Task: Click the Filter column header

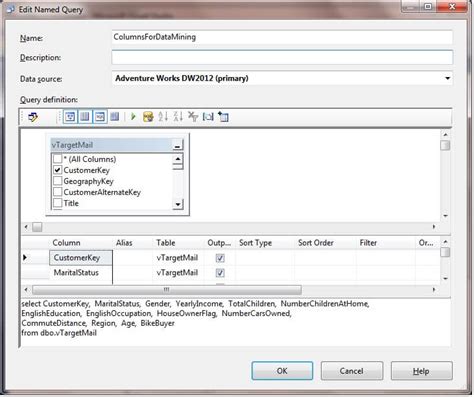Action: coord(368,243)
